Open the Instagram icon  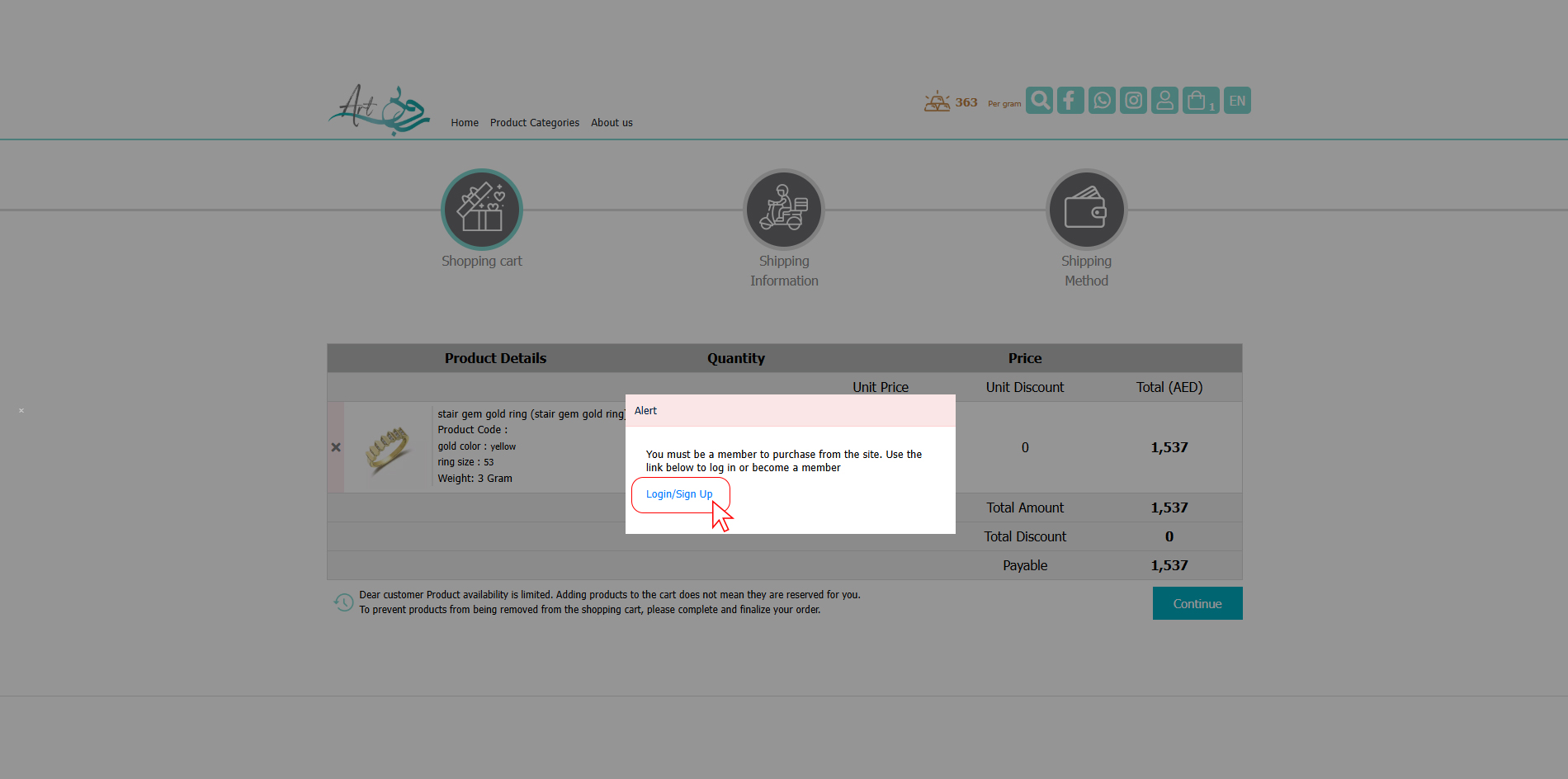[x=1133, y=101]
